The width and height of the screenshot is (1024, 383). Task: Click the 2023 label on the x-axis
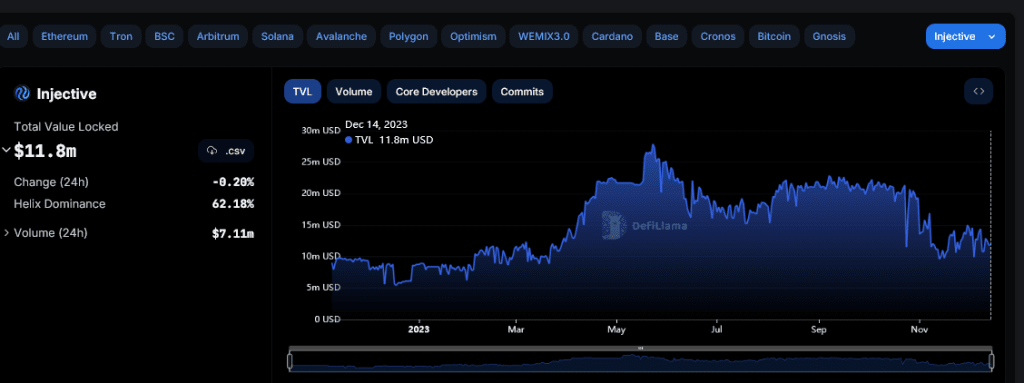[418, 330]
